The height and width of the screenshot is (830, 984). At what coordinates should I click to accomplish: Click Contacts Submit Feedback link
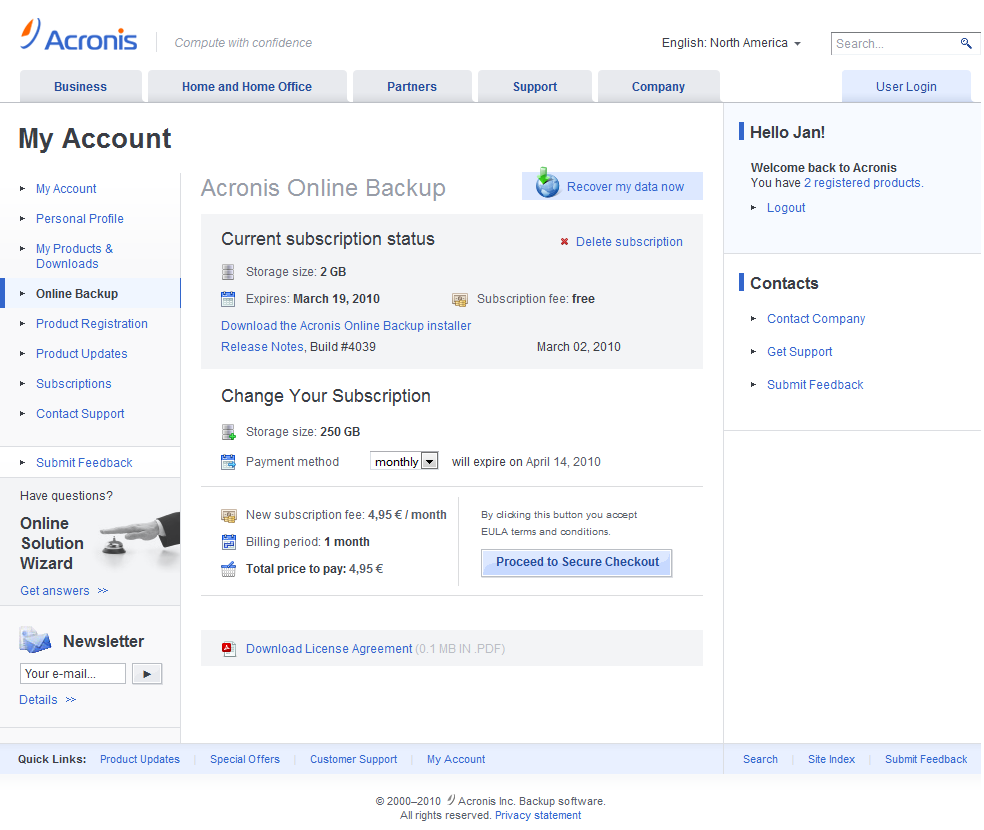(815, 385)
